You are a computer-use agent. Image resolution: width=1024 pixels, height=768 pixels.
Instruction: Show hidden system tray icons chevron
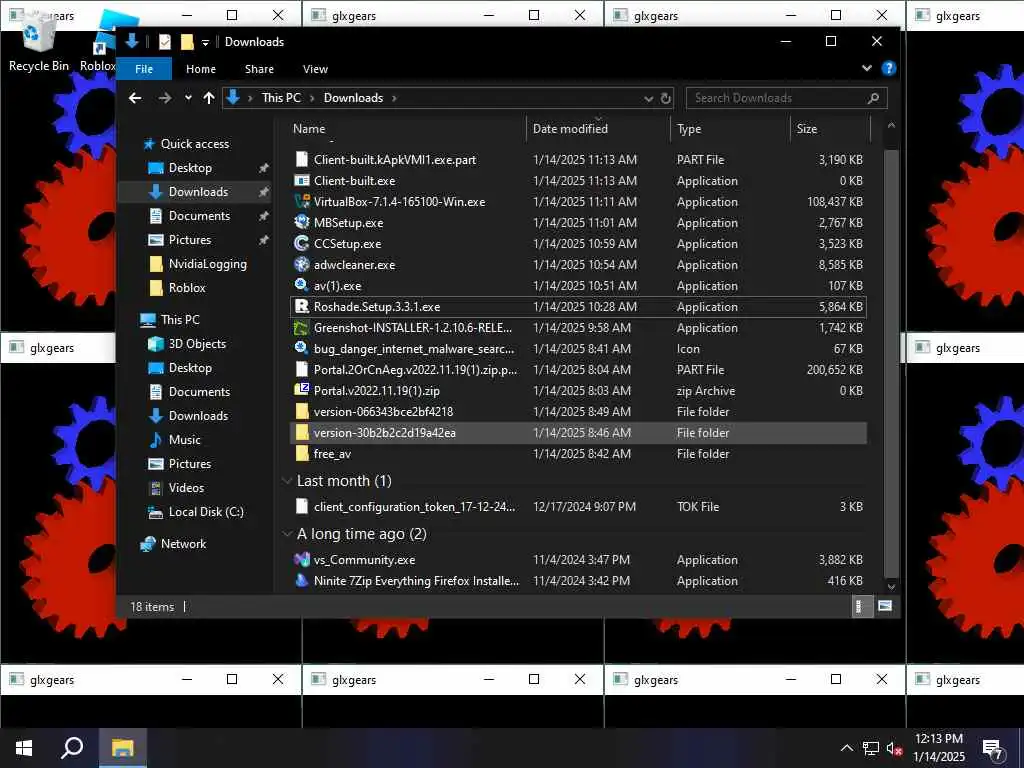tap(846, 748)
